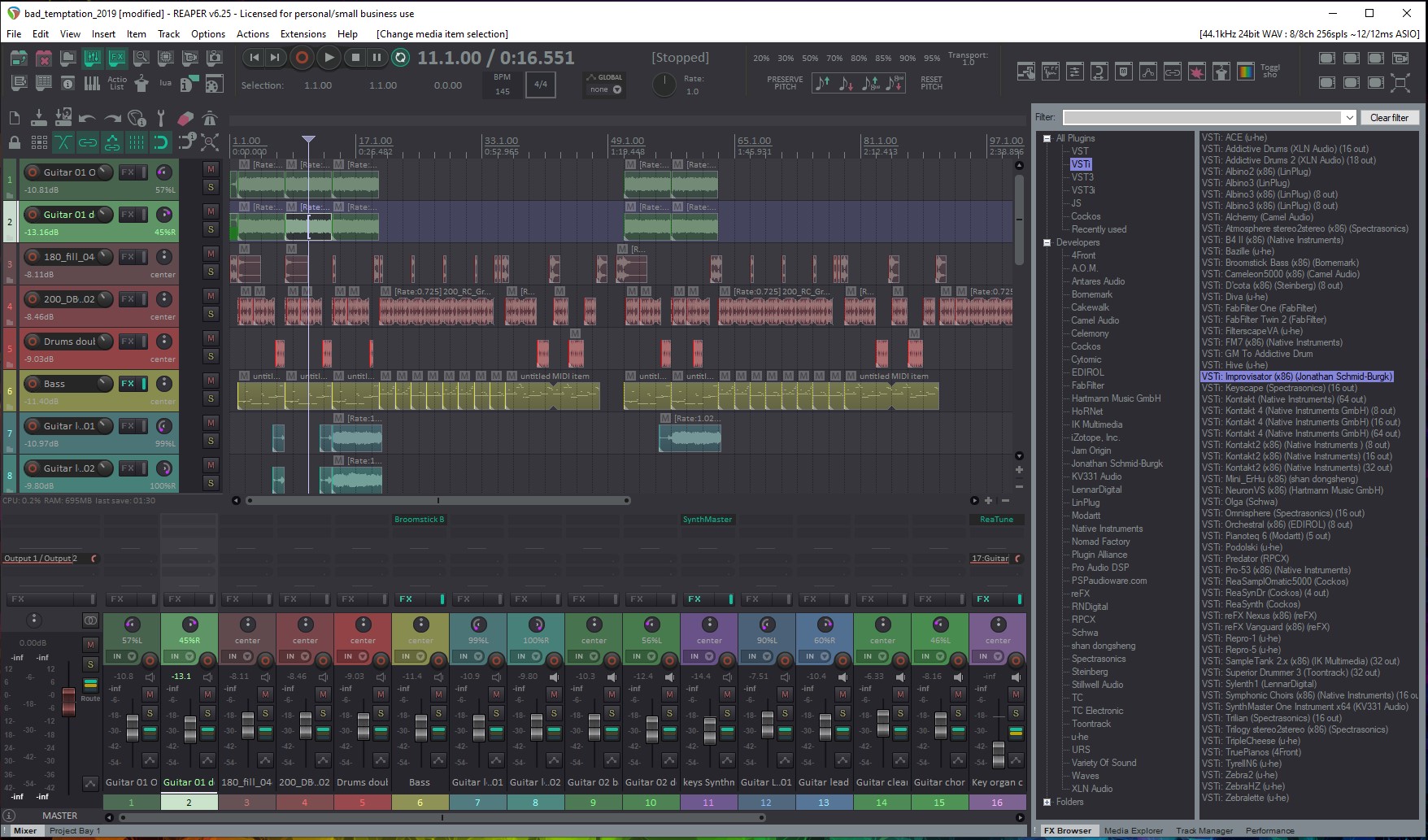Expand the Folders tree node
Image resolution: width=1428 pixels, height=840 pixels.
[x=1047, y=802]
